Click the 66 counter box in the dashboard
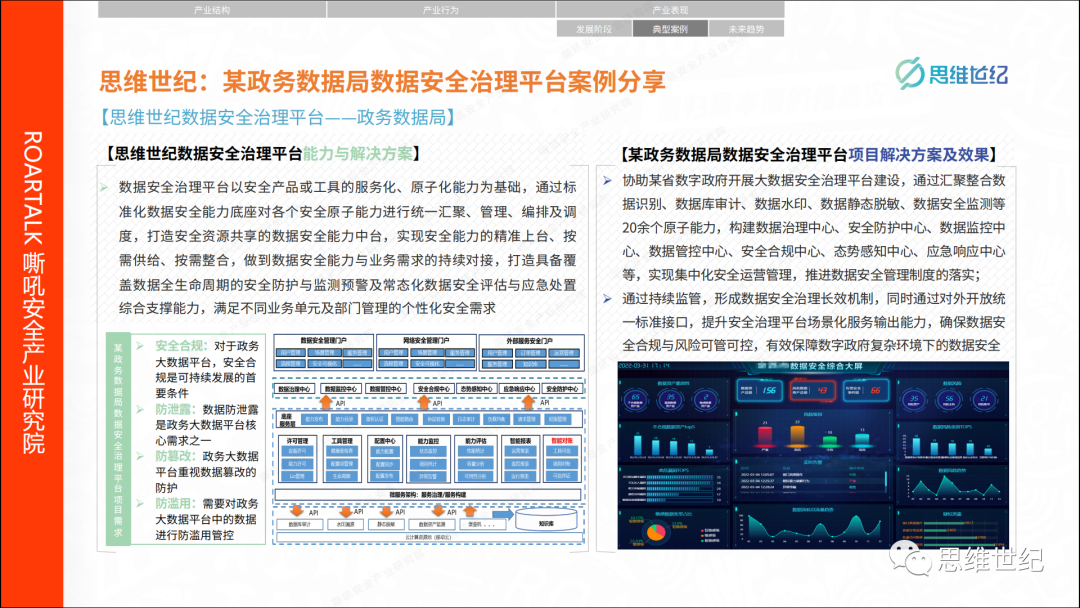 click(865, 390)
